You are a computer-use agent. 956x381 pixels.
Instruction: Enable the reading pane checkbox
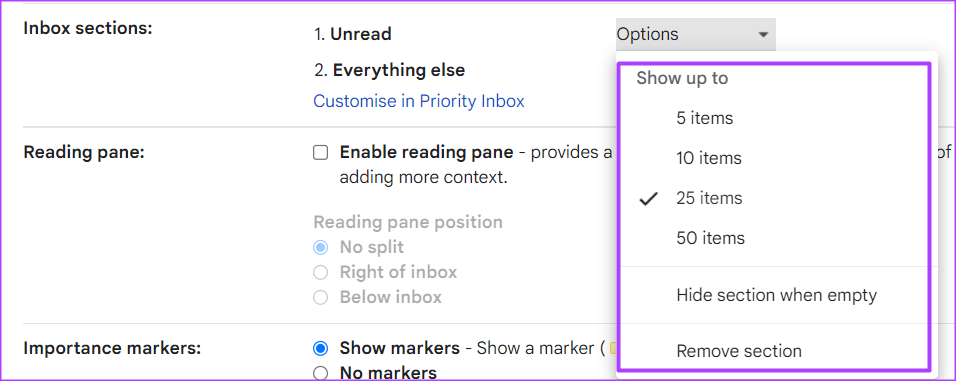pyautogui.click(x=320, y=152)
